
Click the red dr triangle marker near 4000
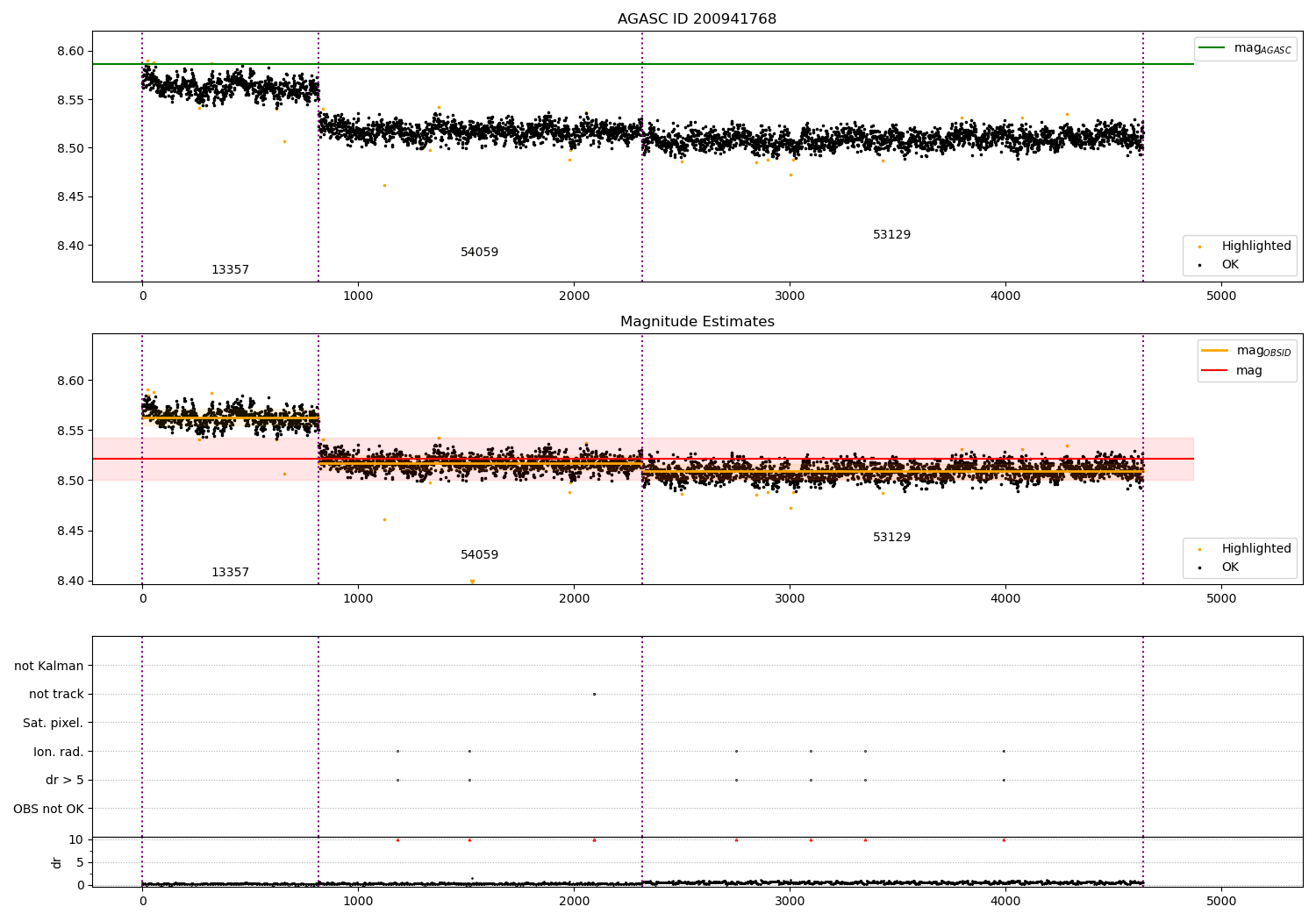coord(1004,839)
